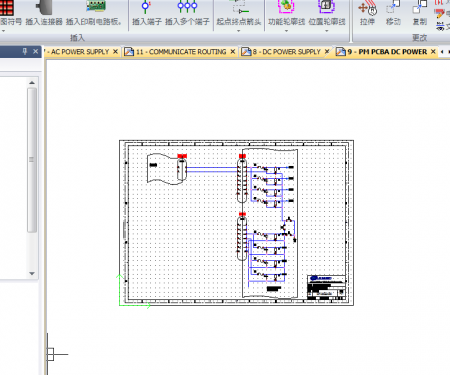Open the Origin-Destination Arrows tool
Screen dimensions: 450x375
[239, 7]
